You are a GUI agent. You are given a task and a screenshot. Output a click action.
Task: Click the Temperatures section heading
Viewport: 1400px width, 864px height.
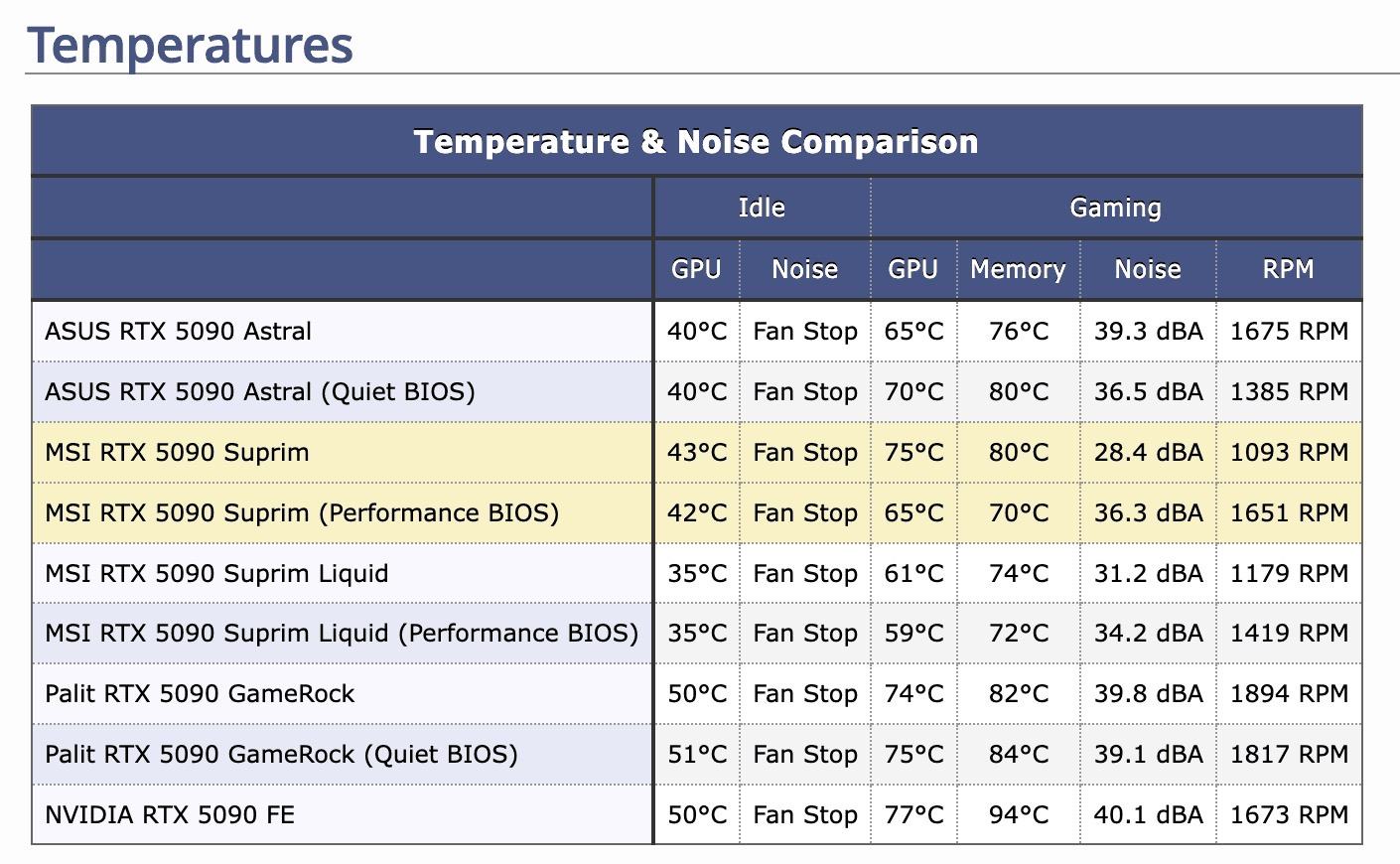click(x=190, y=46)
